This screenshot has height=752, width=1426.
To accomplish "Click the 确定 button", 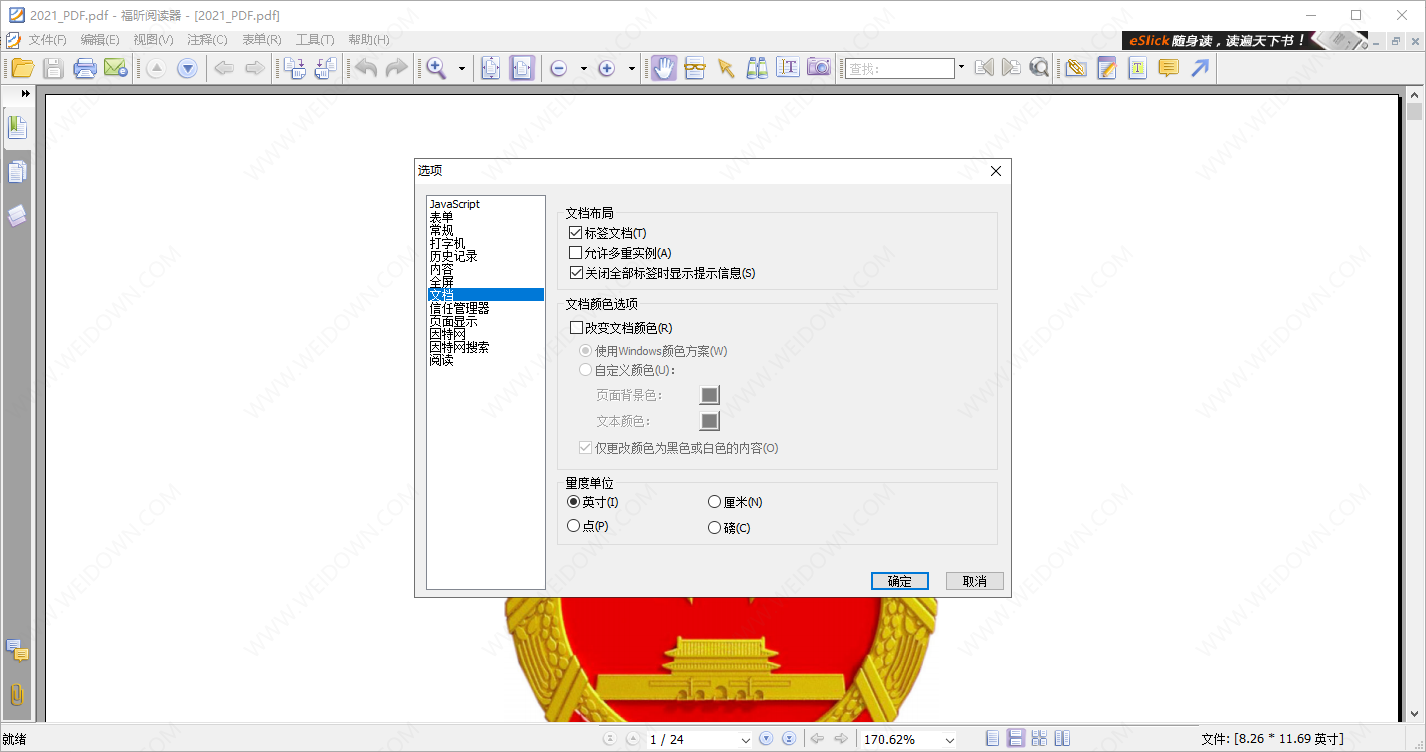I will pos(899,581).
